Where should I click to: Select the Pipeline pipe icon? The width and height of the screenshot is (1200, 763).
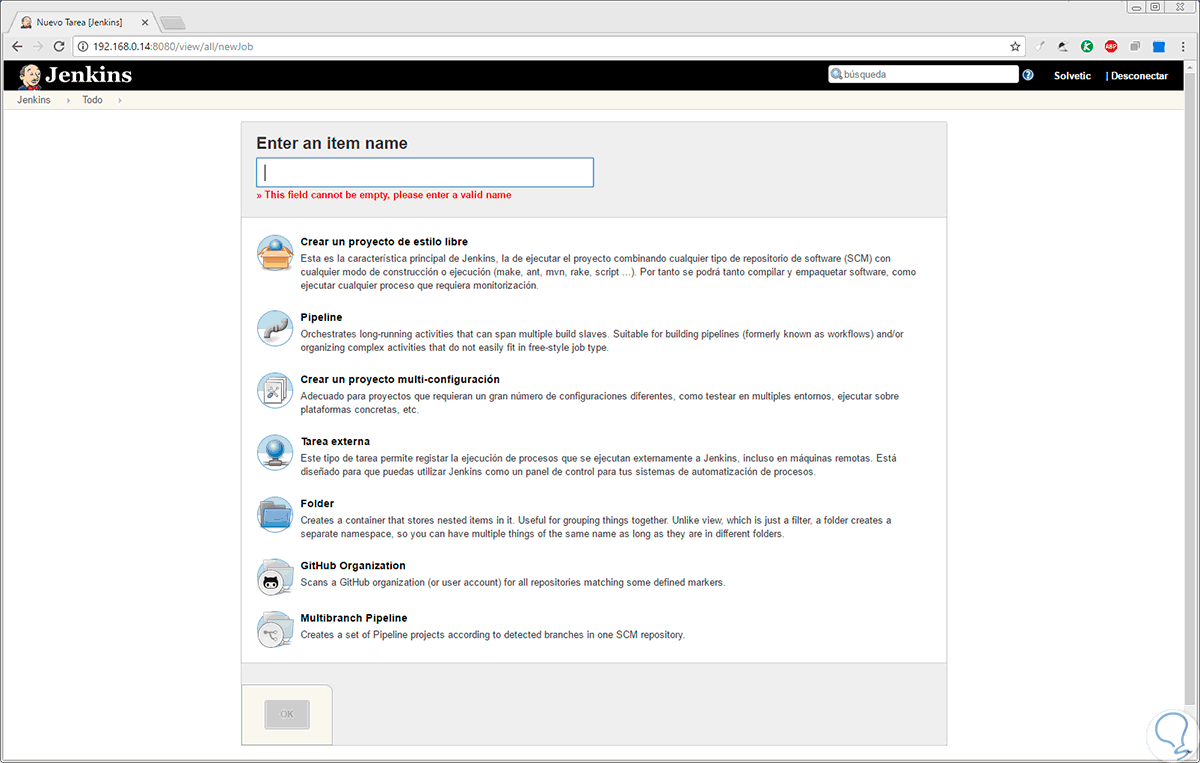point(275,328)
